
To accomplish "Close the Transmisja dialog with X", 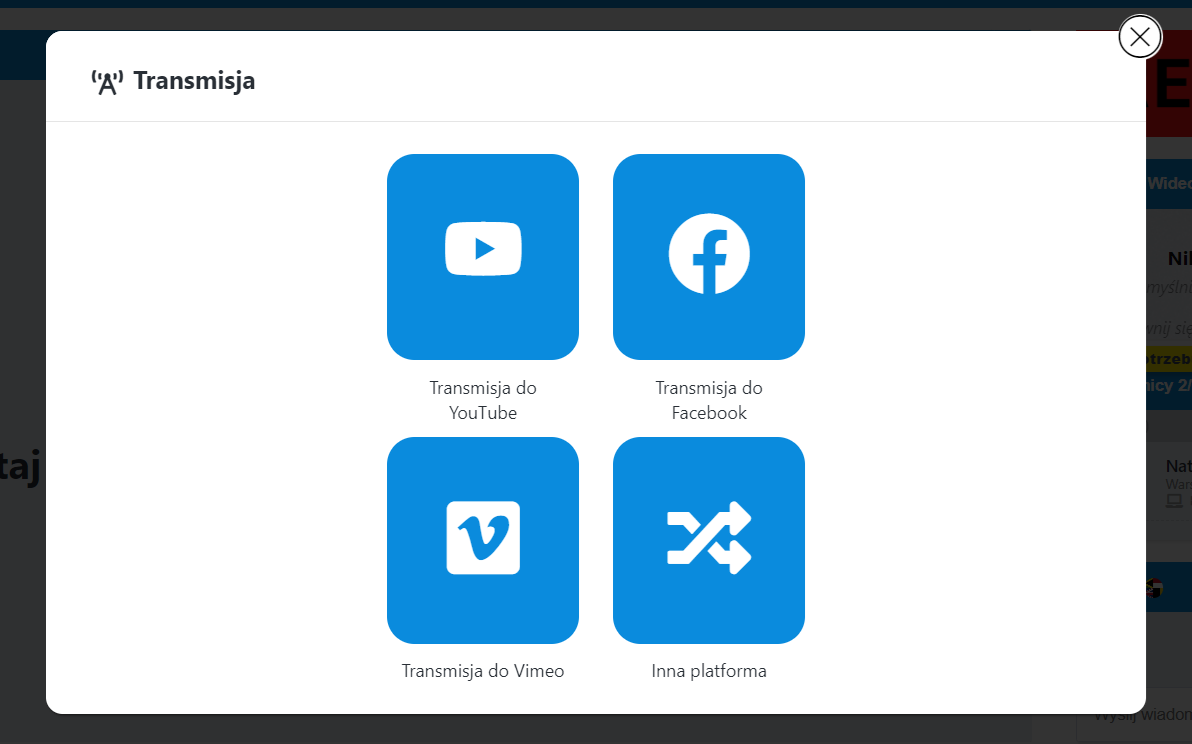I will click(1139, 37).
